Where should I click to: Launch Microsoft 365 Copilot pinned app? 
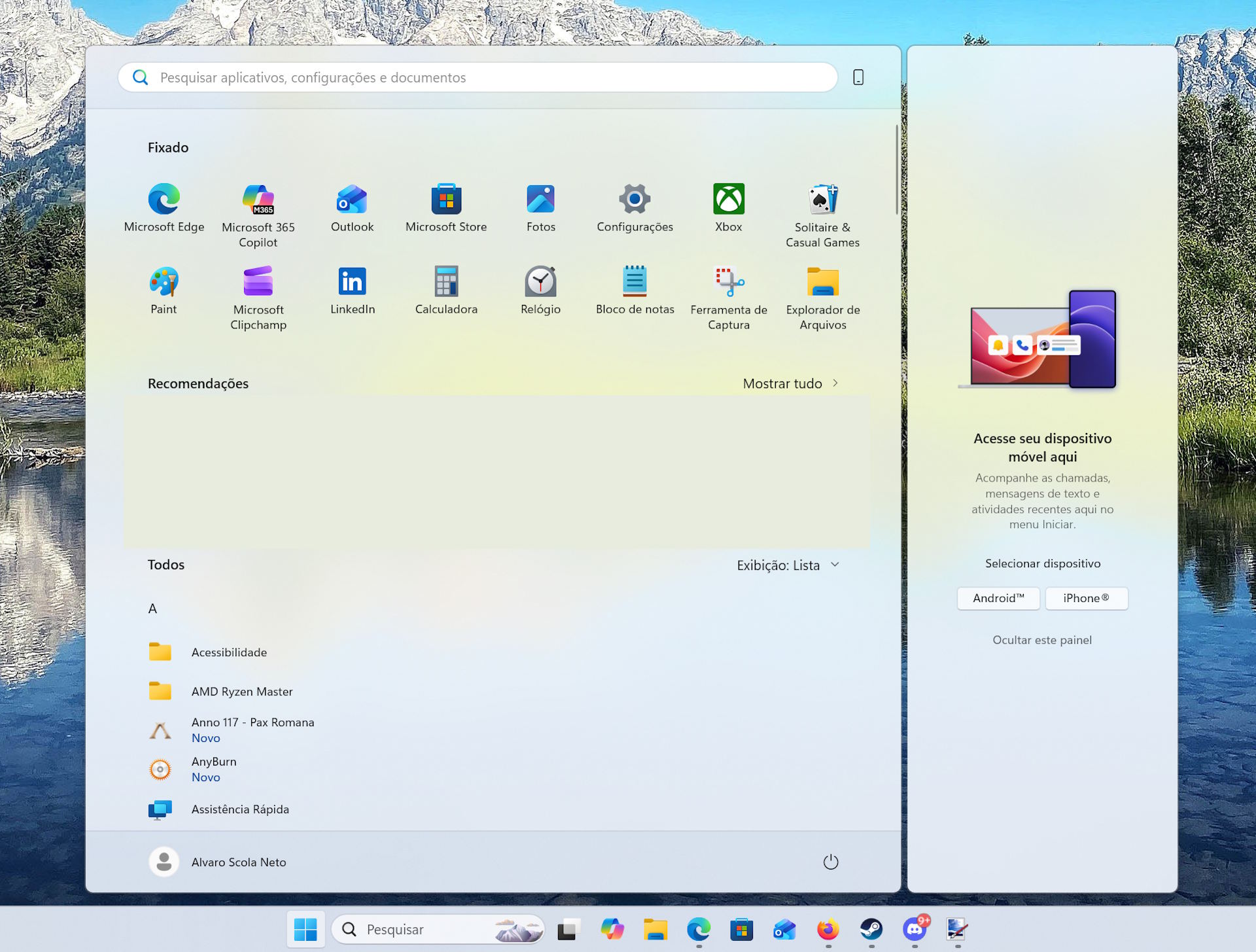pyautogui.click(x=258, y=215)
